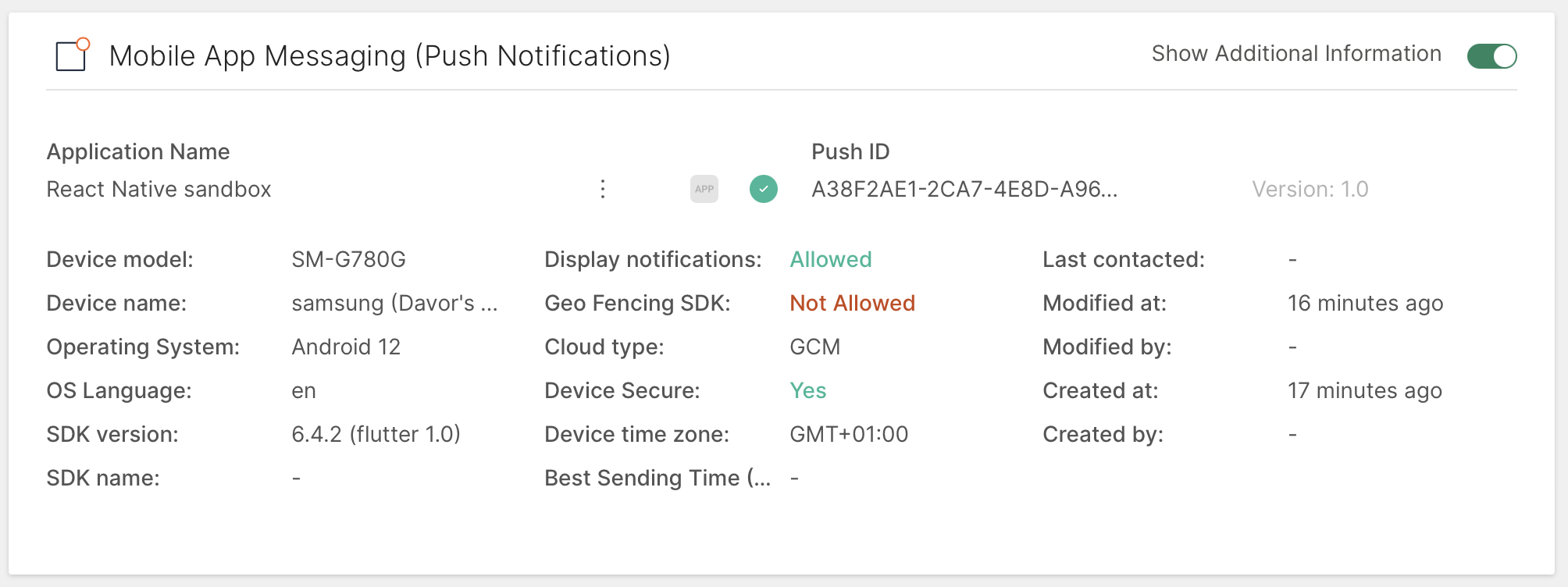Expand the truncated device name samsung (Davor's ...)
This screenshot has width=1568, height=587.
395,303
